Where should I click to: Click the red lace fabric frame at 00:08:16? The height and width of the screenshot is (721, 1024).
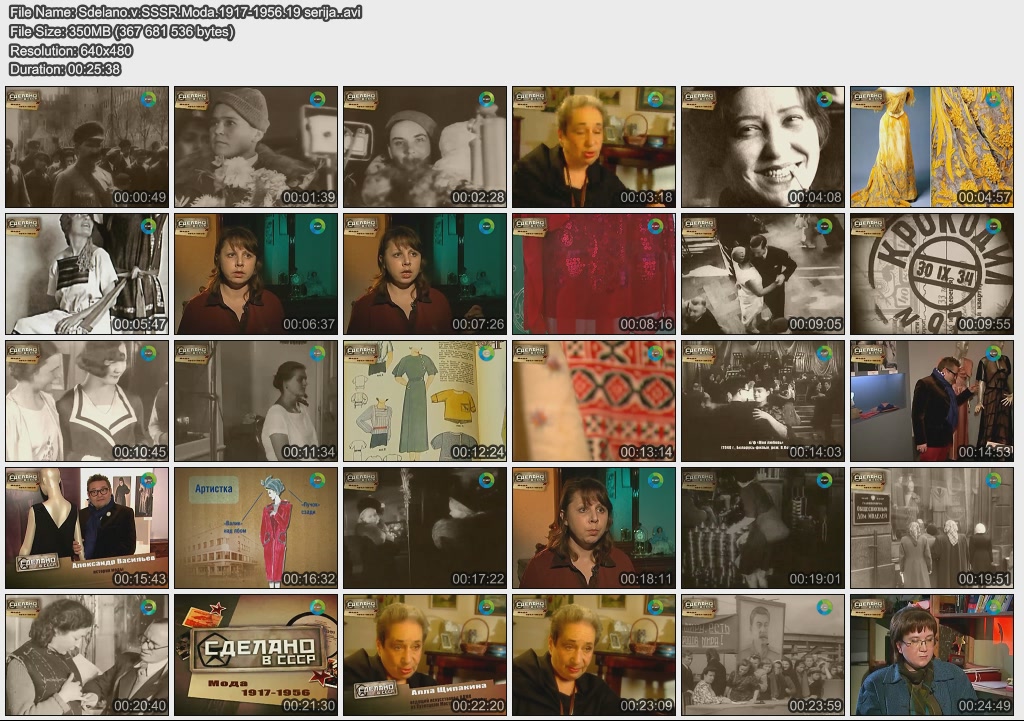(x=594, y=274)
